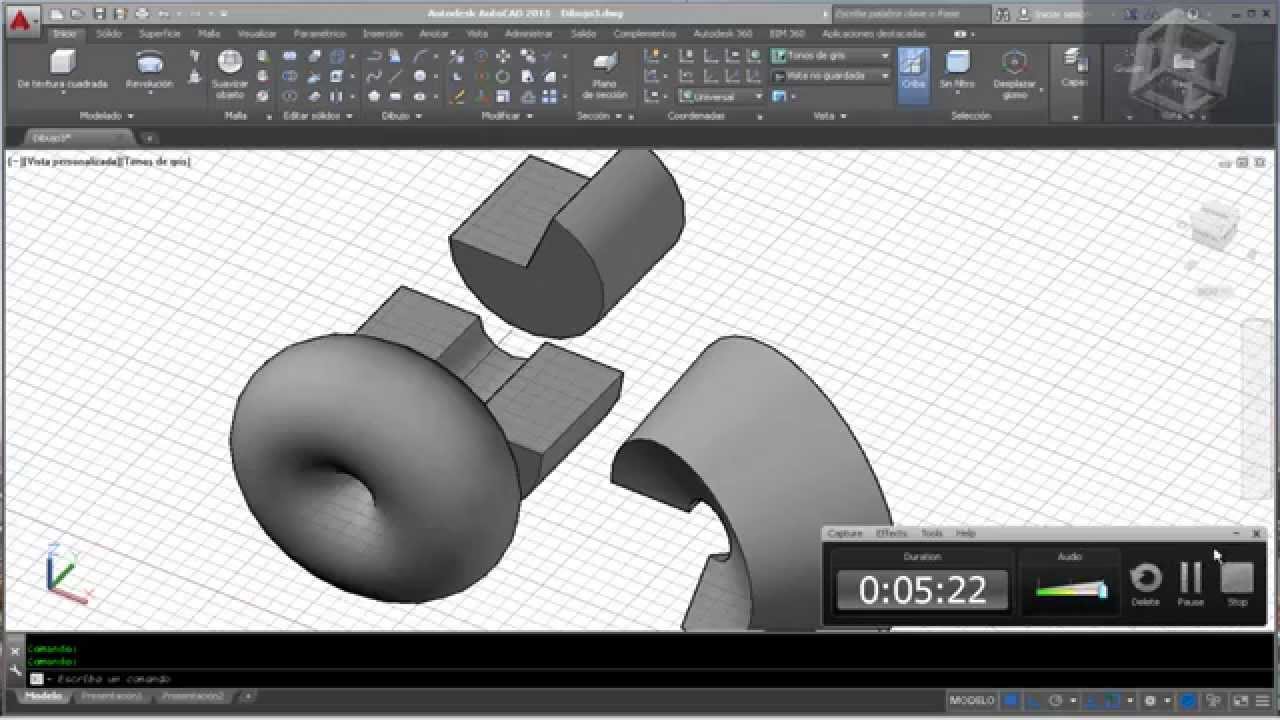This screenshot has height=720, width=1280.
Task: Click the arc tool in Dibujo panel
Action: pos(421,56)
